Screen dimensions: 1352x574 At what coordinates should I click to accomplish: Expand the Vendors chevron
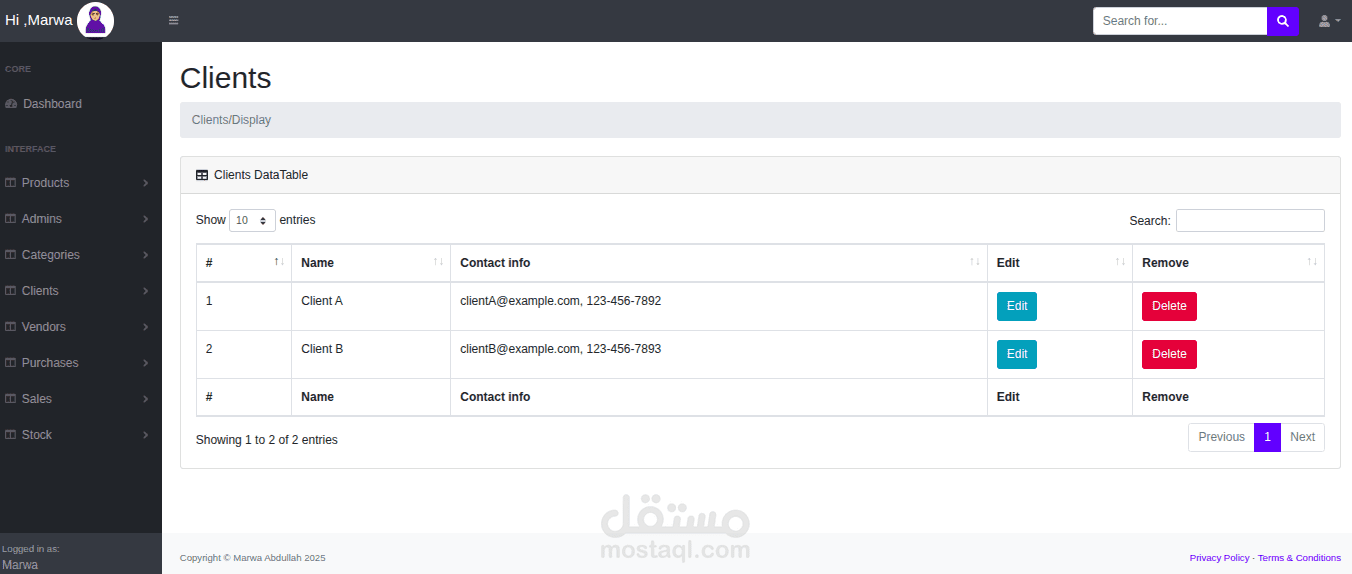point(146,327)
